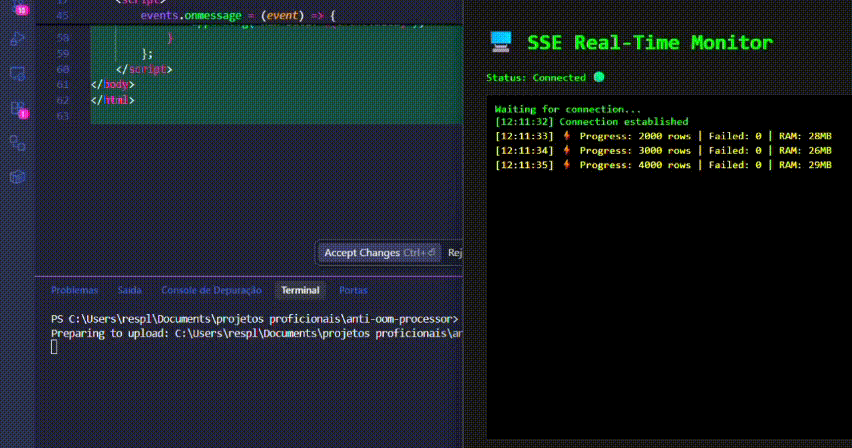Open the Console de Depuração tab
Image resolution: width=852 pixels, height=448 pixels.
(211, 290)
